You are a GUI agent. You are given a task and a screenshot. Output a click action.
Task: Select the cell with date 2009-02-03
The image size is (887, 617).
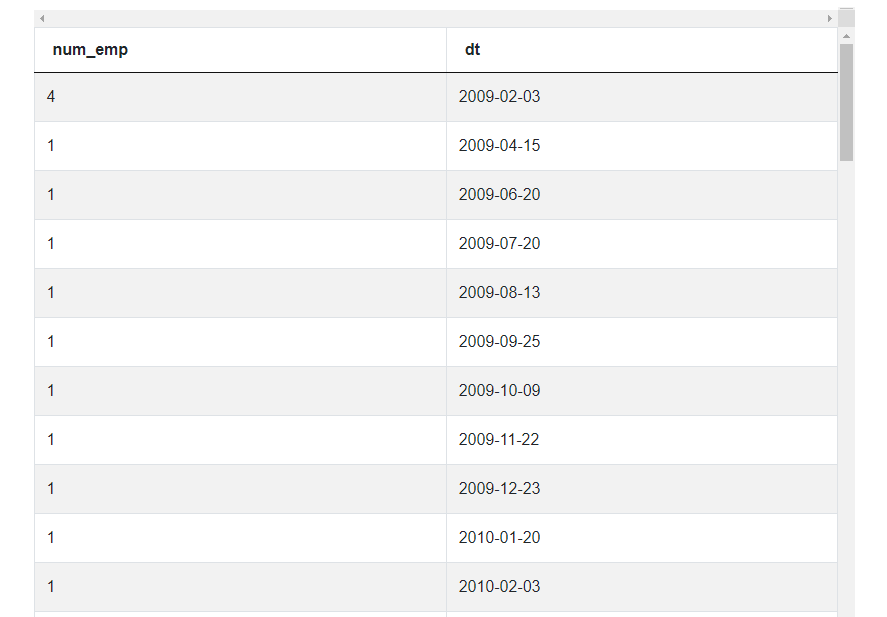tap(499, 97)
